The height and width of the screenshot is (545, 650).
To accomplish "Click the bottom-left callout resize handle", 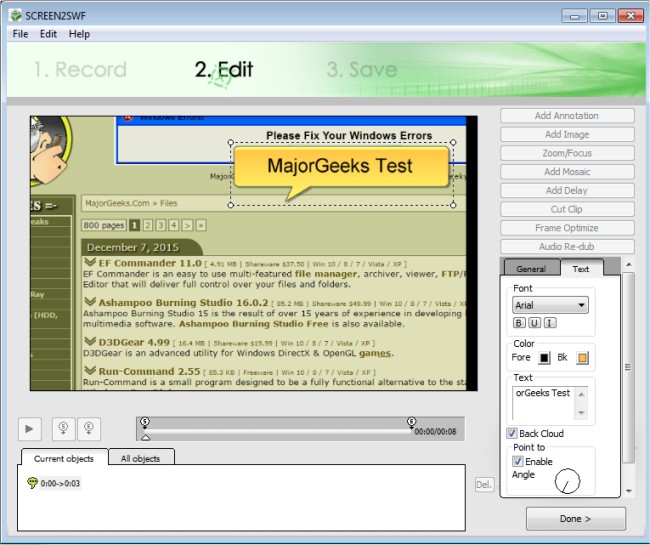I will pos(231,205).
